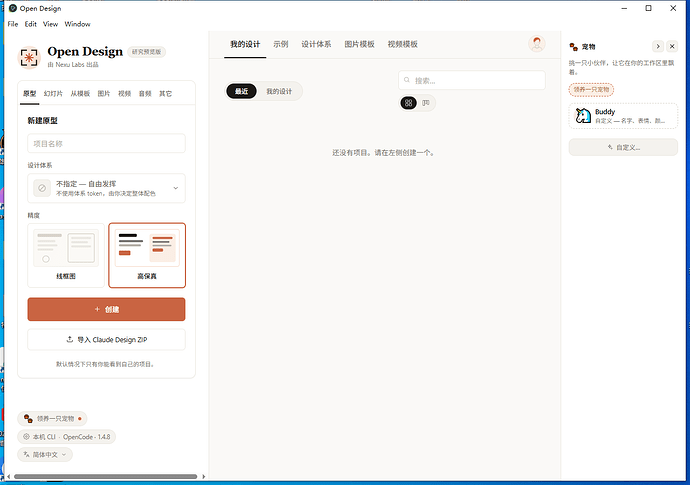Viewport: 690px width, 485px height.
Task: Select the 视频 video tab
Action: pos(125,93)
